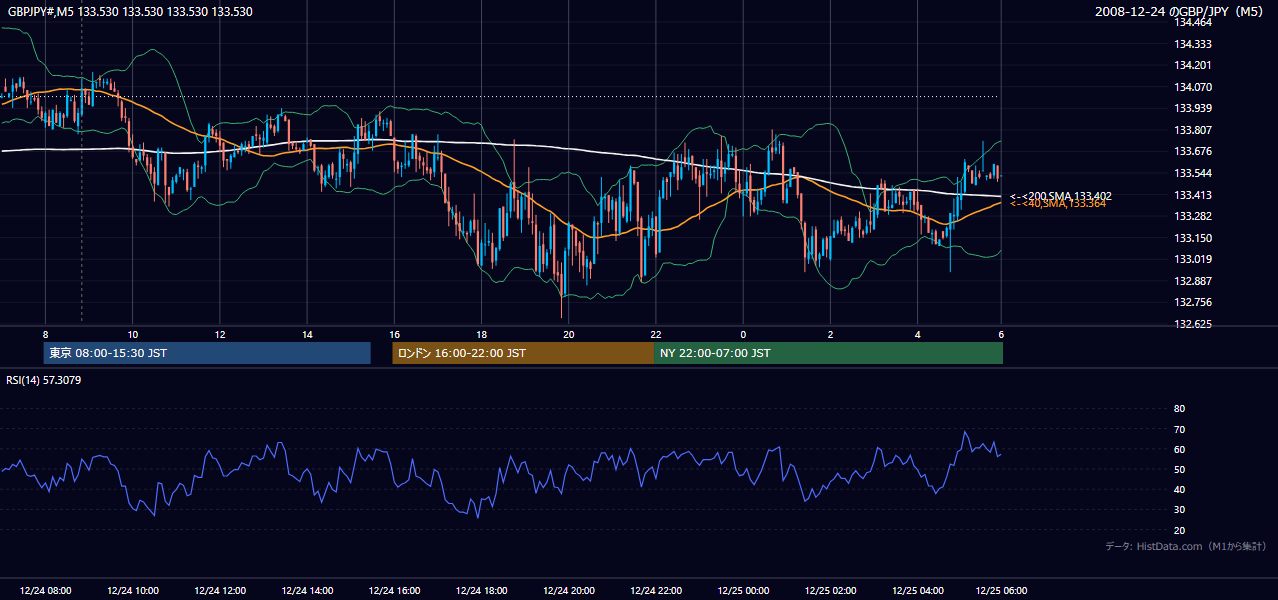Viewport: 1278px width, 600px height.
Task: Click the hour 4 tick under the price chart
Action: tap(917, 334)
